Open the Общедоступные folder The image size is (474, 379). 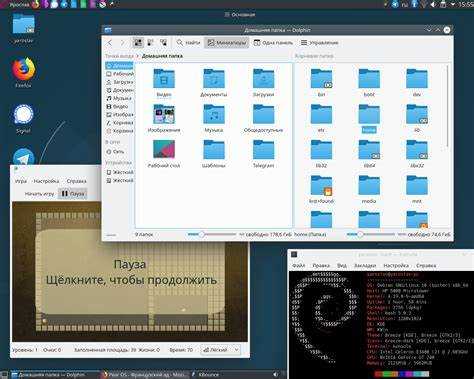[263, 118]
